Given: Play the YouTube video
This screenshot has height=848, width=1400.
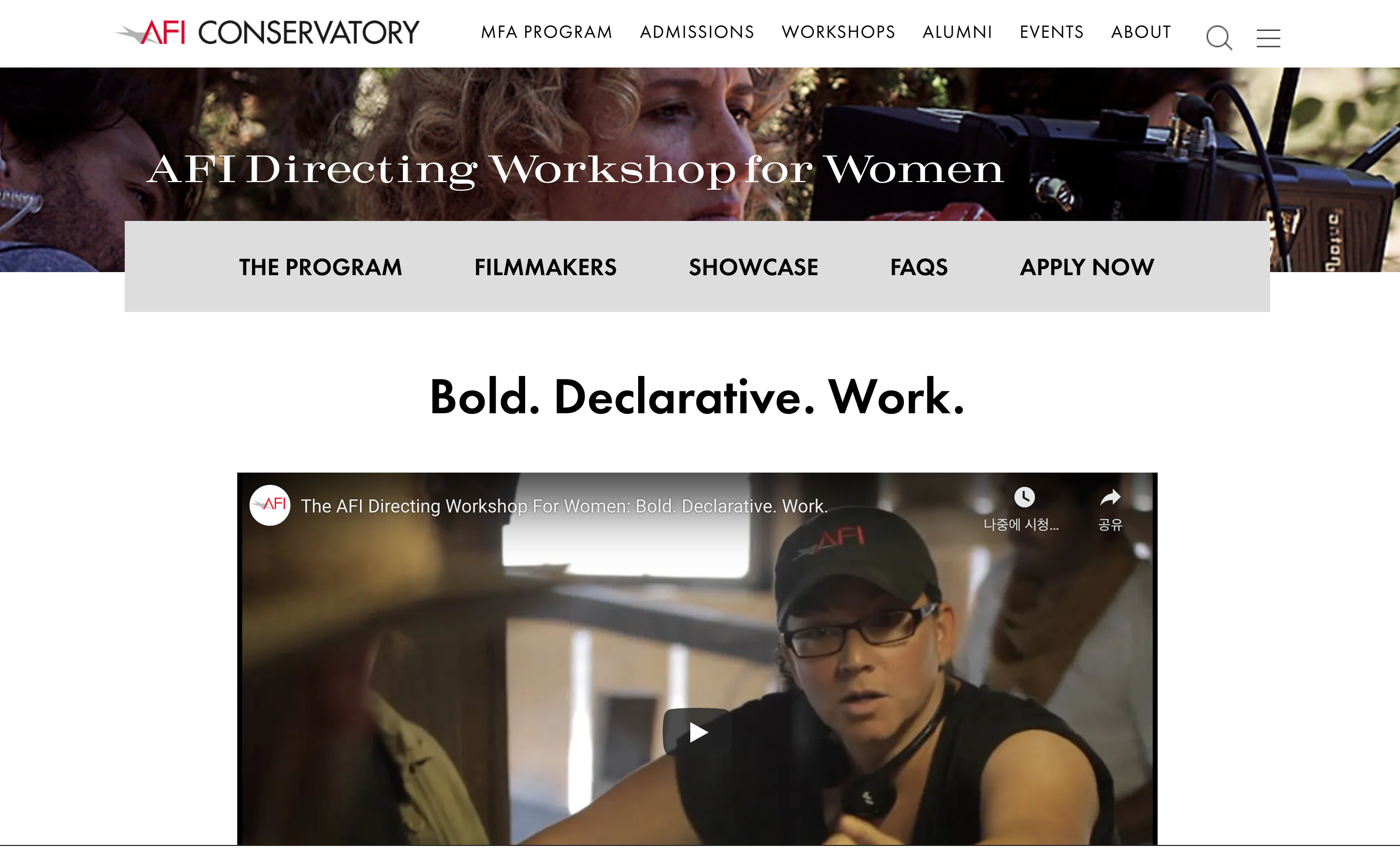Looking at the screenshot, I should [x=697, y=731].
